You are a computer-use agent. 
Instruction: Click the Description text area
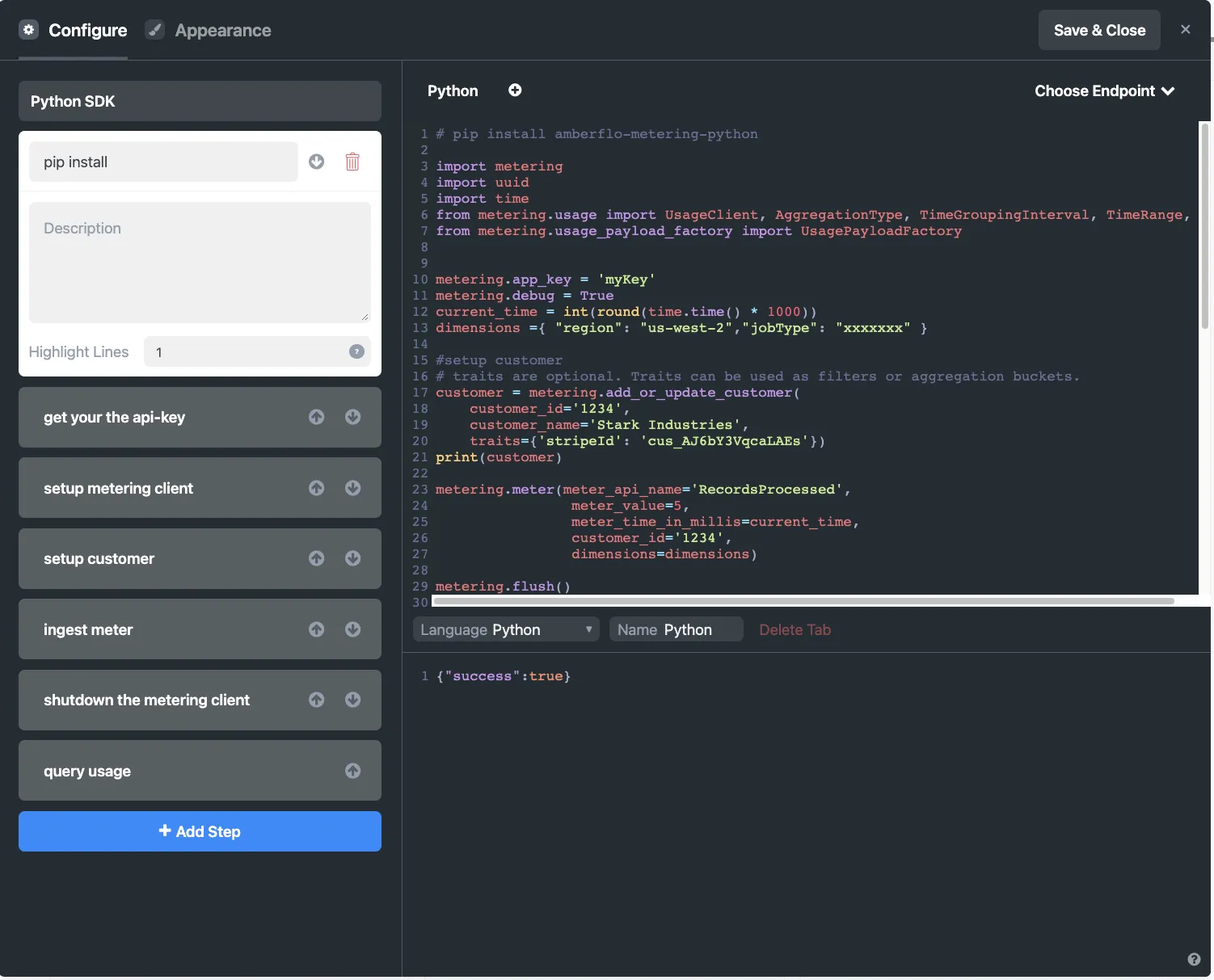click(200, 263)
